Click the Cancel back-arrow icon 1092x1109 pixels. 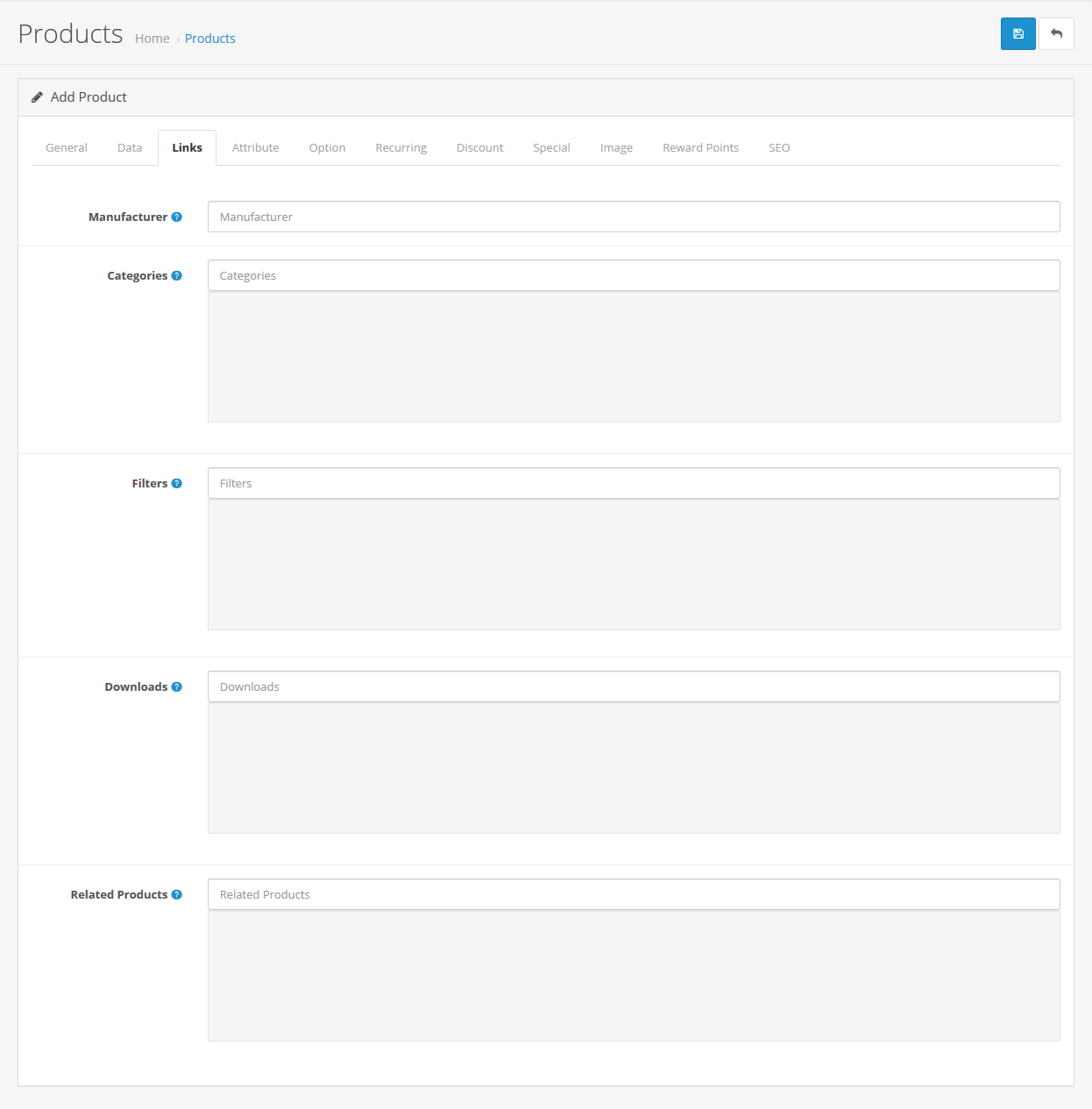[x=1056, y=34]
